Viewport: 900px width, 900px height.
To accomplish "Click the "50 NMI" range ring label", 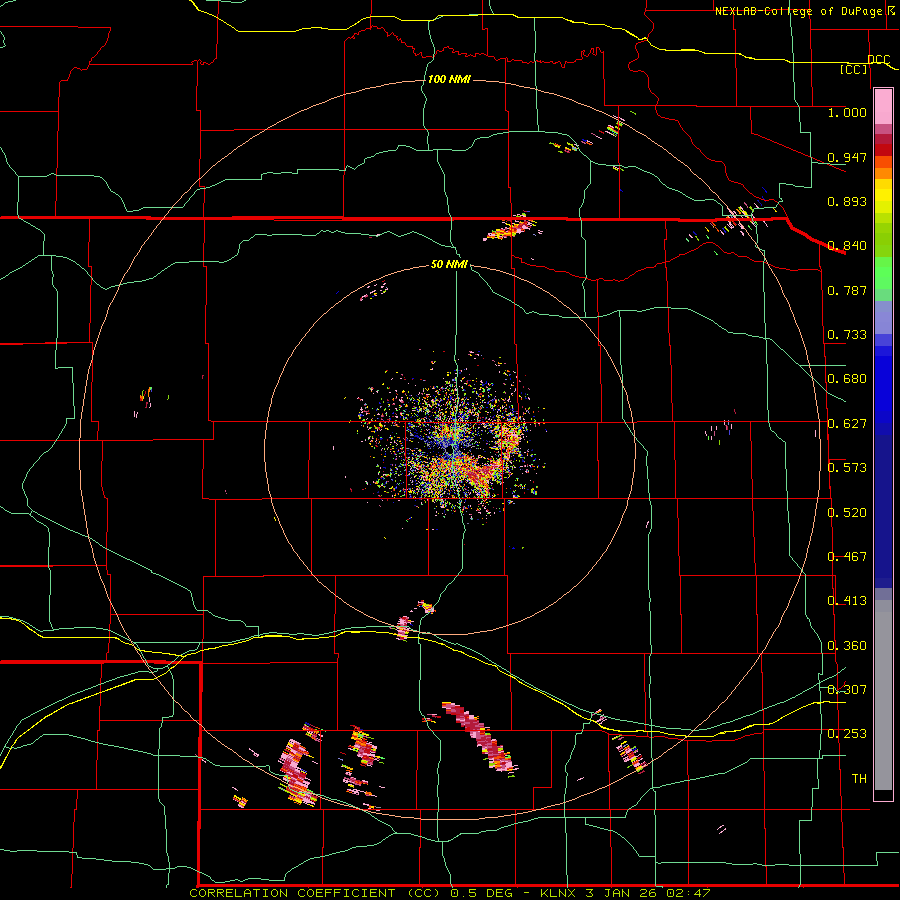I will pyautogui.click(x=449, y=264).
